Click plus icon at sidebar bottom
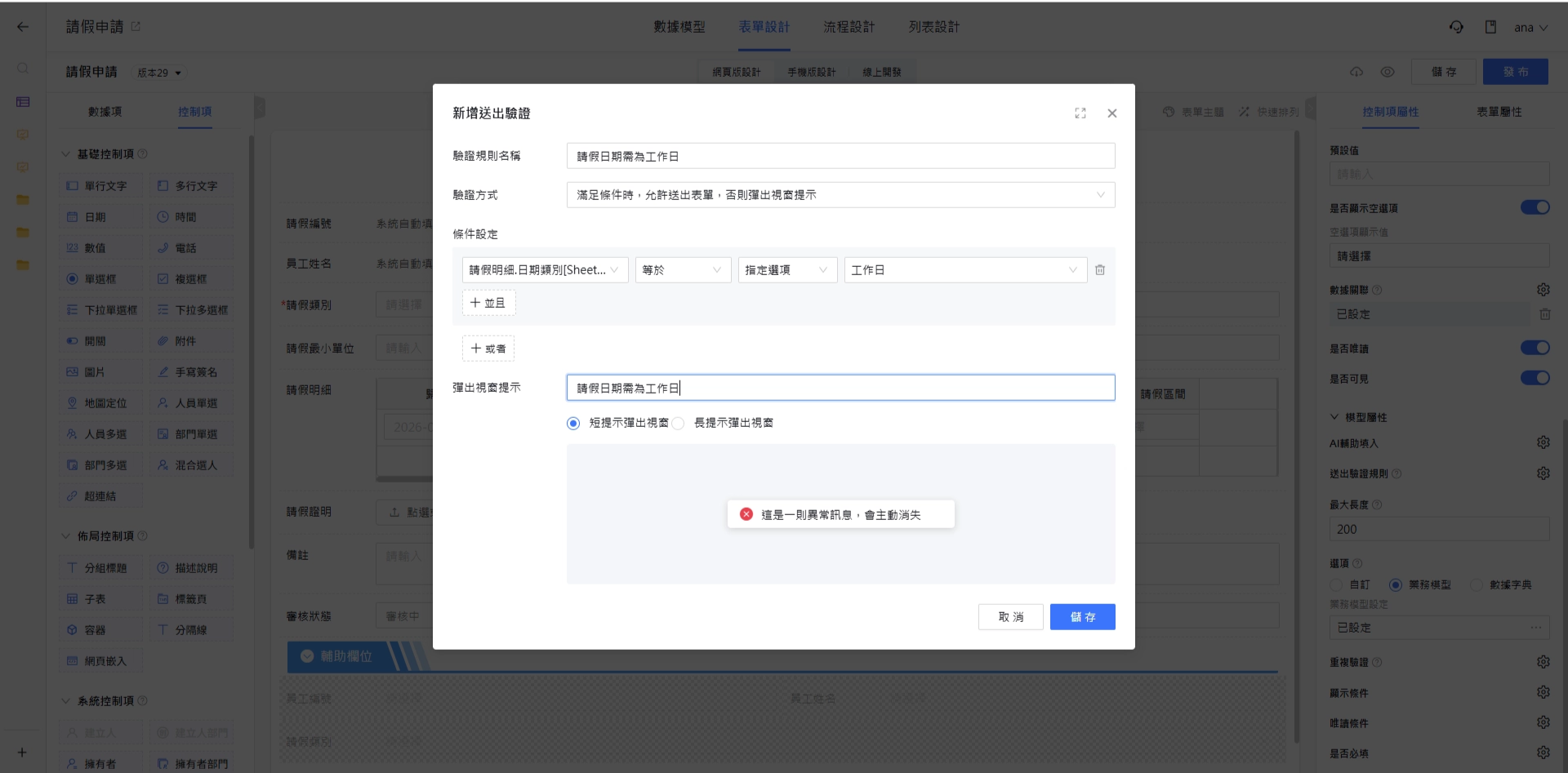This screenshot has height=773, width=1568. pyautogui.click(x=22, y=753)
